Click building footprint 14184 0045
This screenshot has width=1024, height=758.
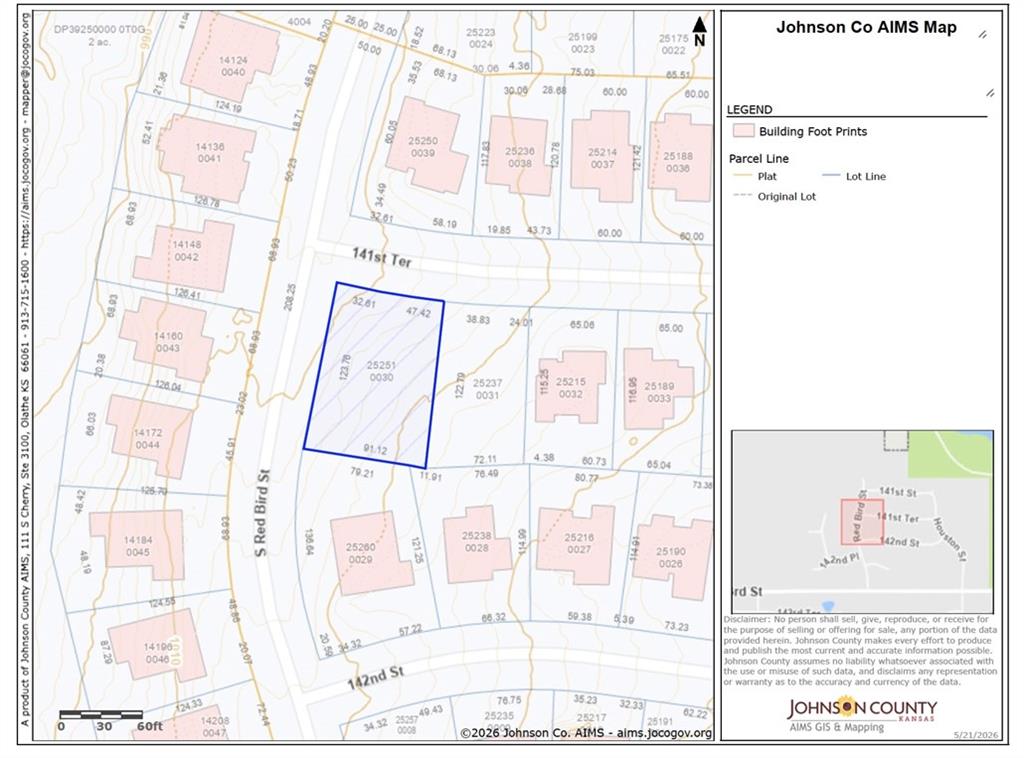point(137,544)
